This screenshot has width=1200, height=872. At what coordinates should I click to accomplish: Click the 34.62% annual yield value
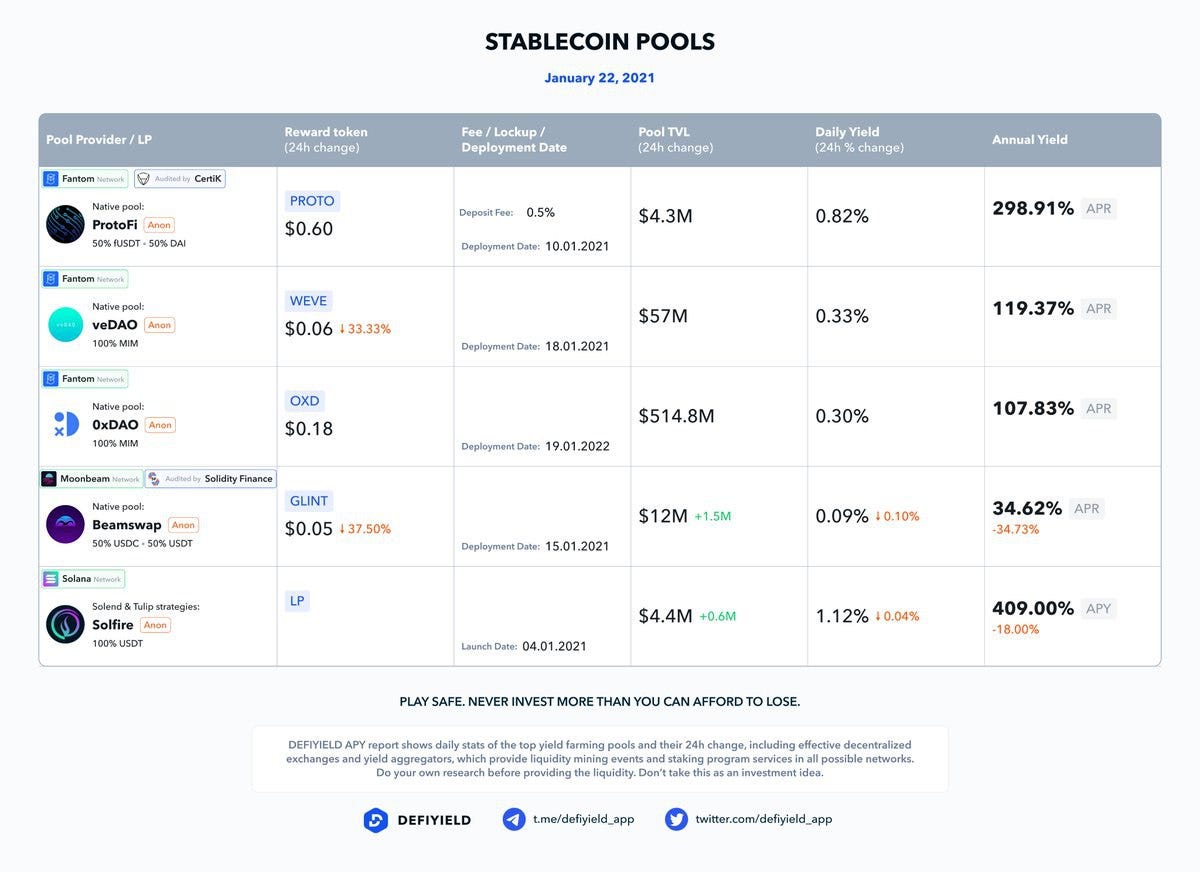tap(1027, 508)
